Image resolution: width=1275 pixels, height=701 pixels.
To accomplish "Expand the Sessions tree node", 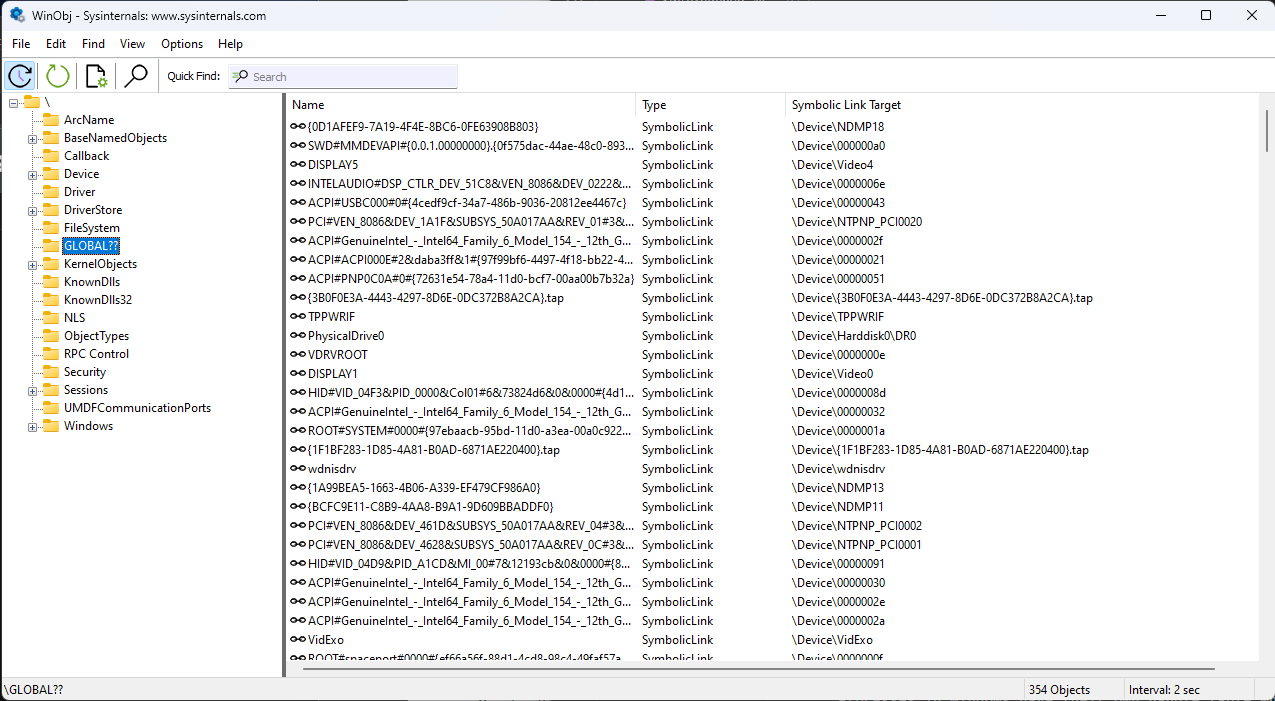I will pyautogui.click(x=33, y=390).
